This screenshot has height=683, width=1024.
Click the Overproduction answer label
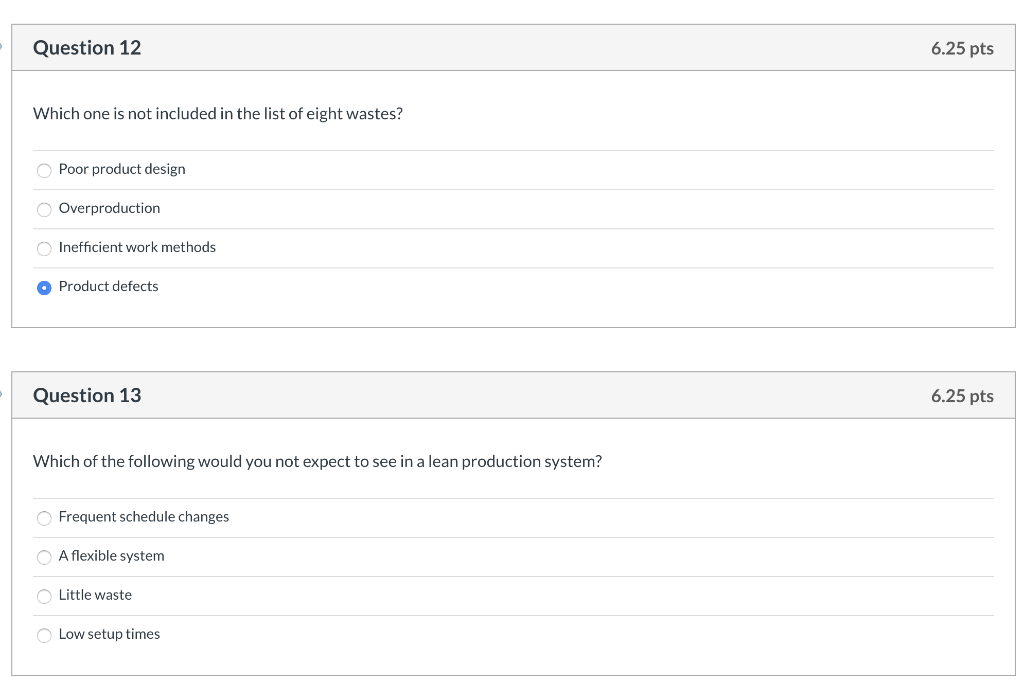coord(109,208)
